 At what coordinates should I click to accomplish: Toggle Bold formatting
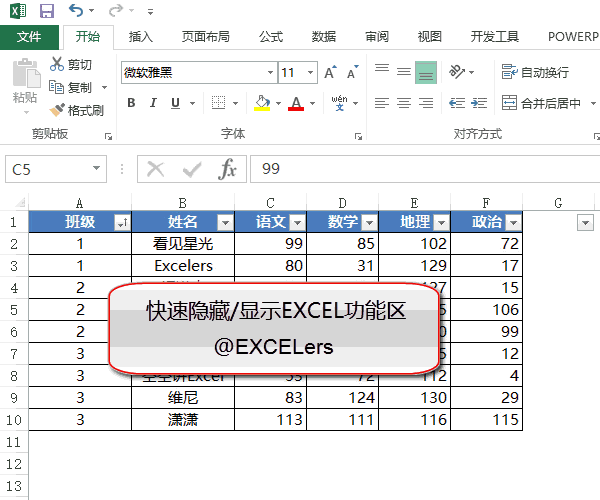click(x=131, y=103)
